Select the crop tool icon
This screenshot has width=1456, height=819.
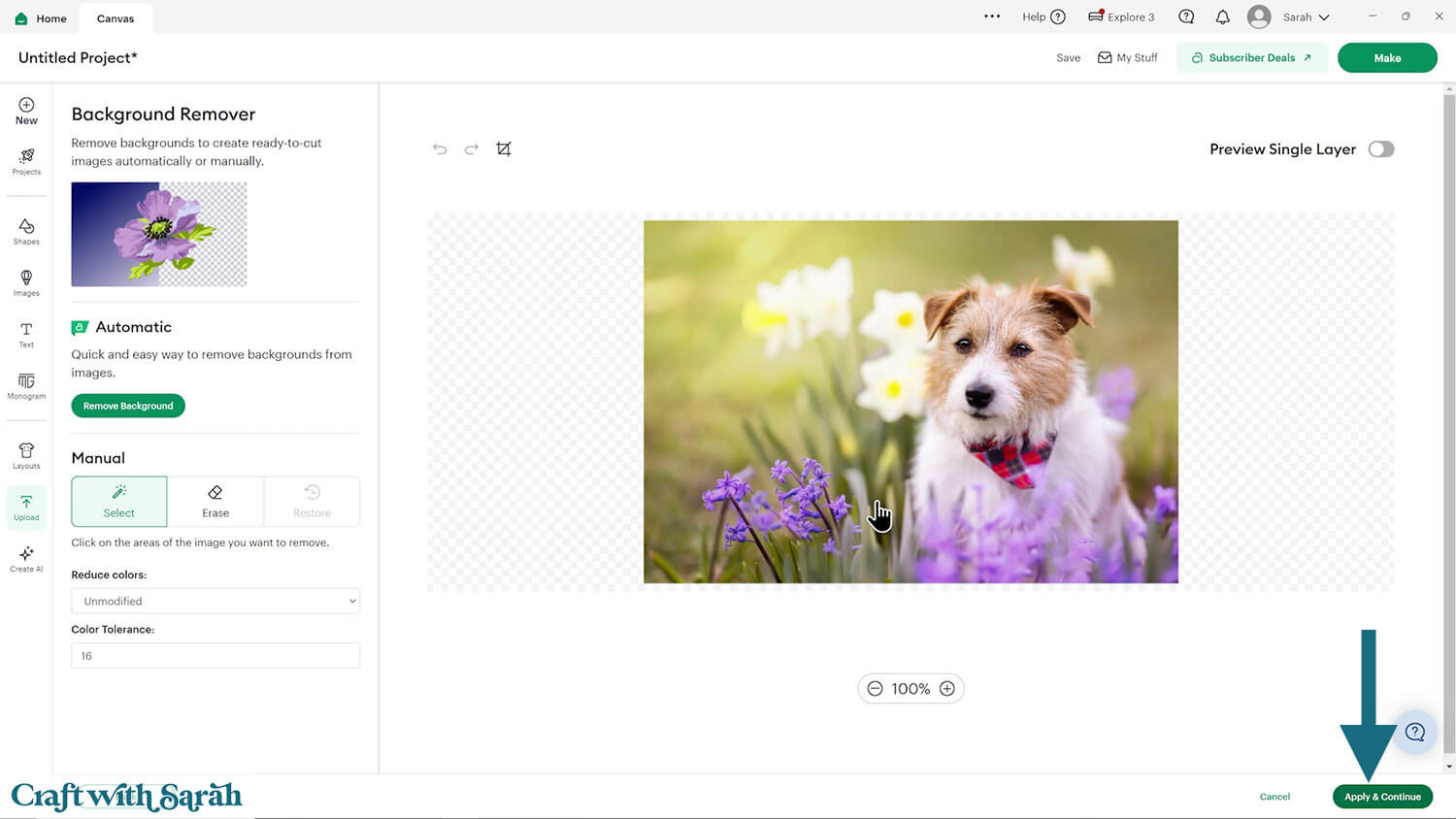[504, 149]
